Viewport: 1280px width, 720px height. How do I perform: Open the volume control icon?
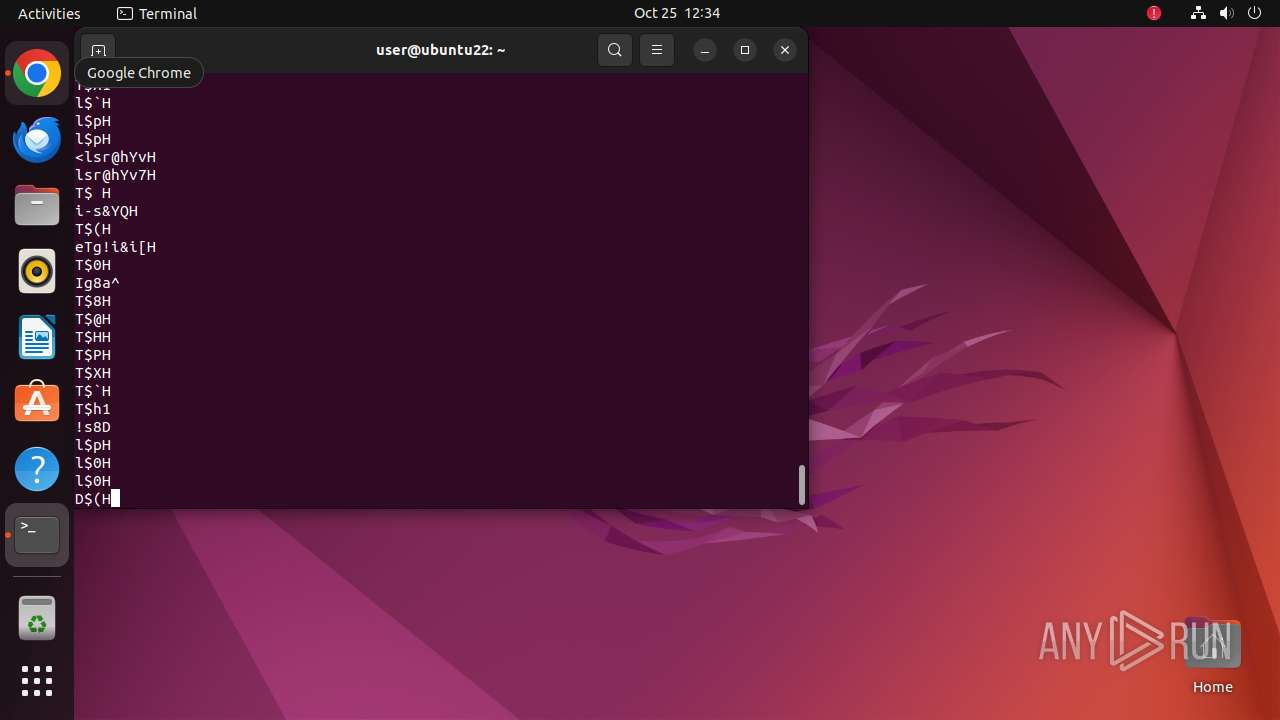(1227, 13)
